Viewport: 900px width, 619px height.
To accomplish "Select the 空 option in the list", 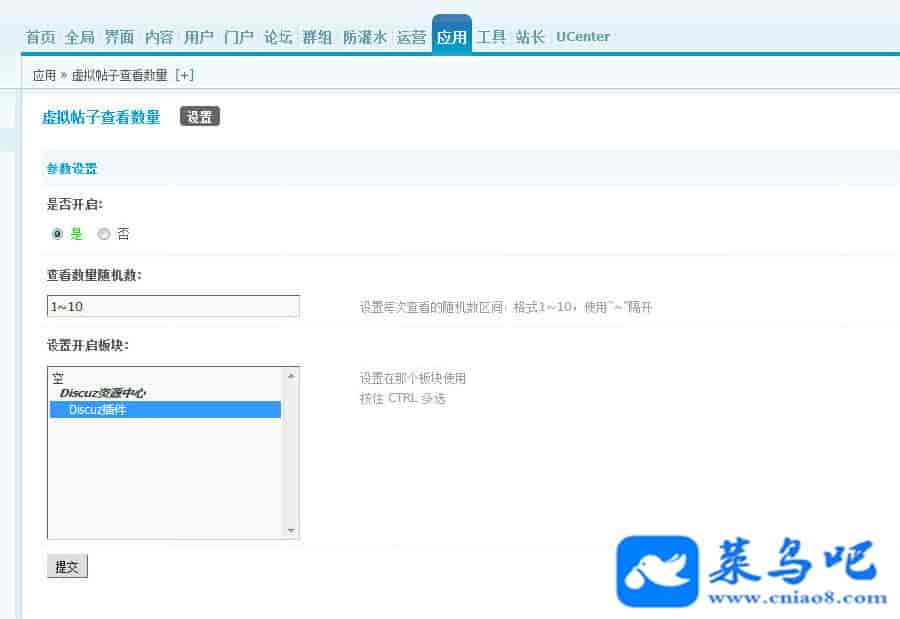I will point(58,379).
